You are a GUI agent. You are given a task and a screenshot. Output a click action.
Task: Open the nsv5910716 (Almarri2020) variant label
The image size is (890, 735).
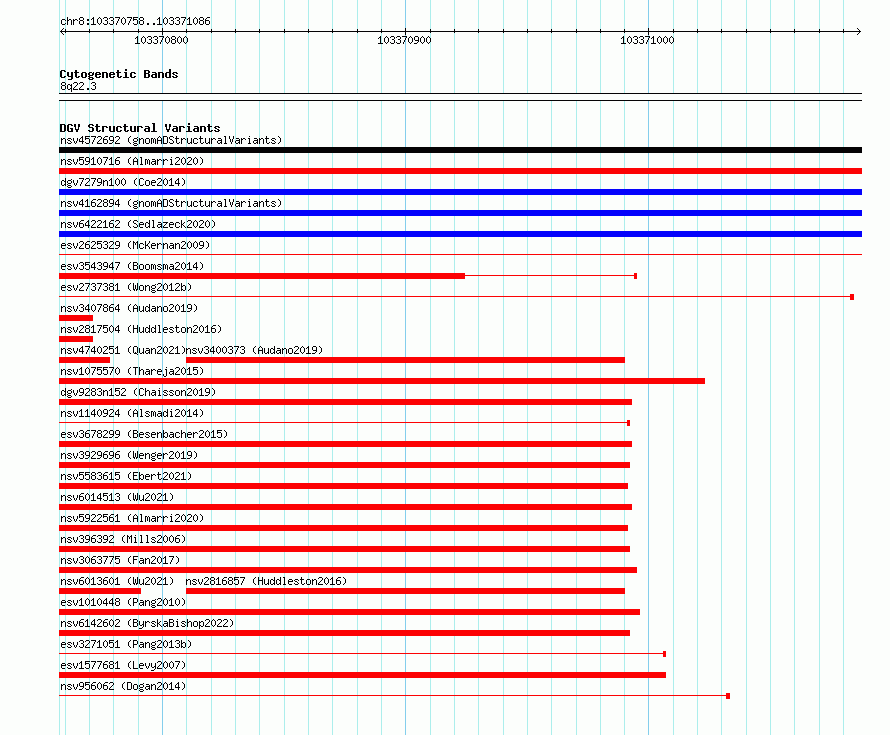[x=132, y=161]
